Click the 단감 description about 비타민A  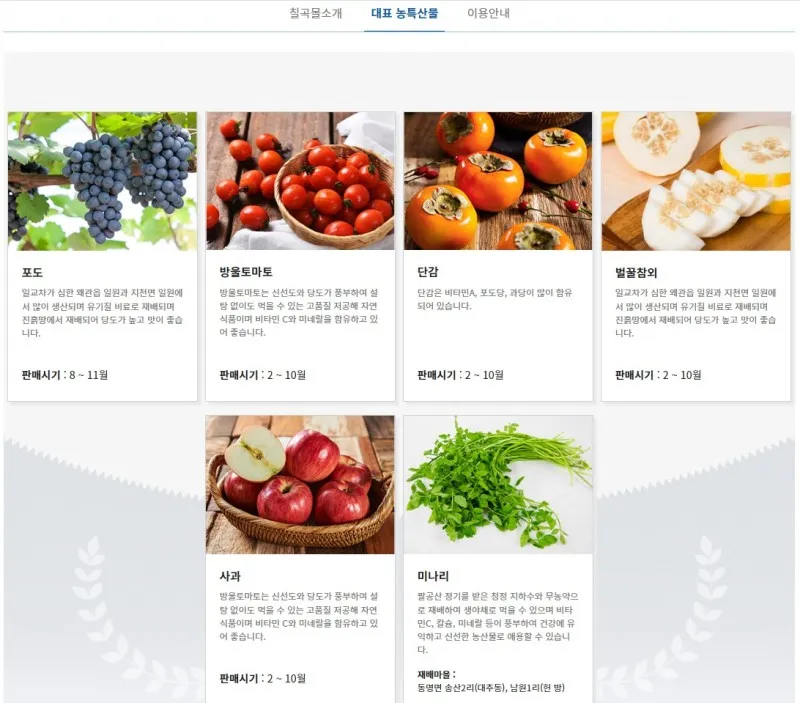495,299
